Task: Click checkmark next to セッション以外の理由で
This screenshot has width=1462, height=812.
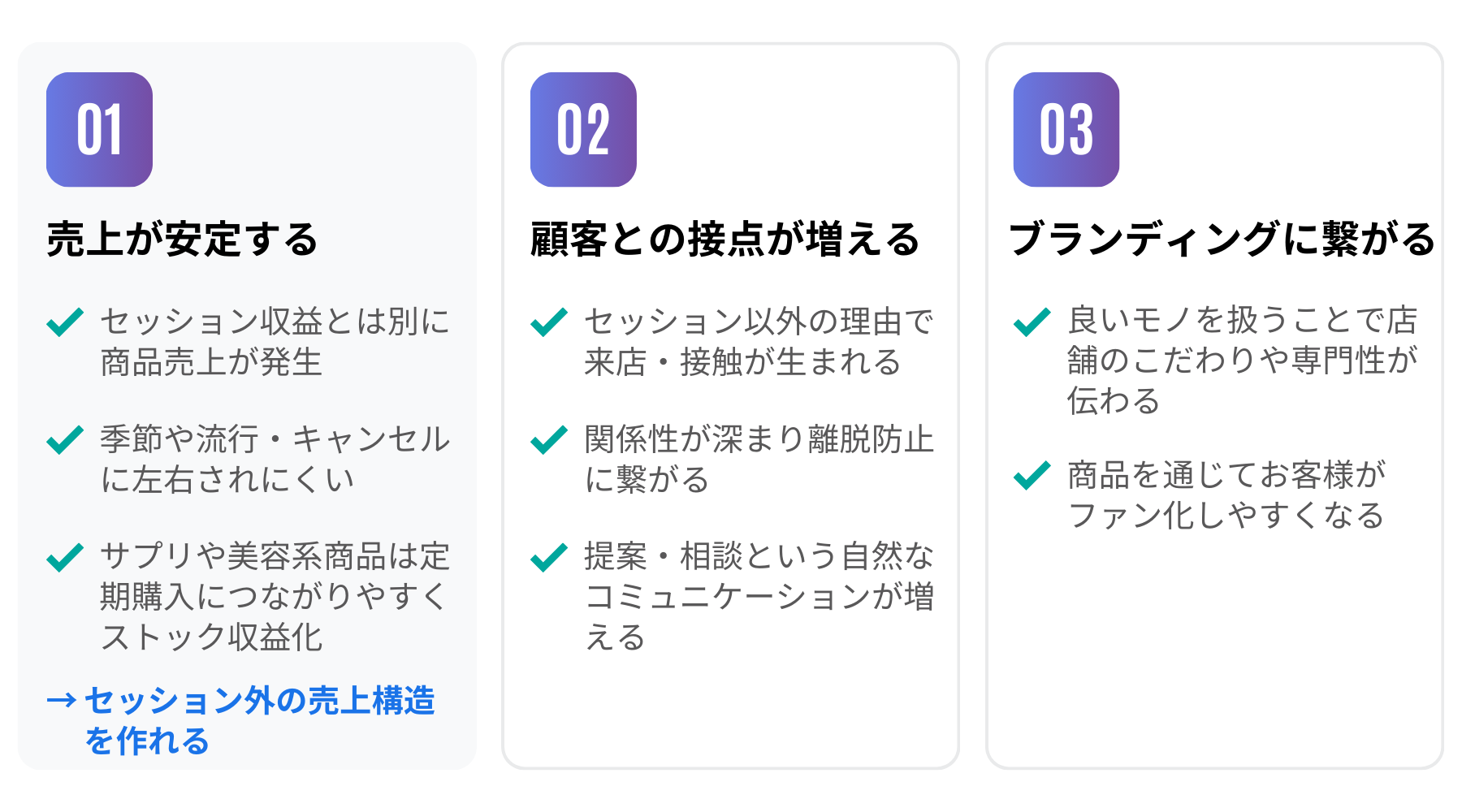Action: point(549,322)
